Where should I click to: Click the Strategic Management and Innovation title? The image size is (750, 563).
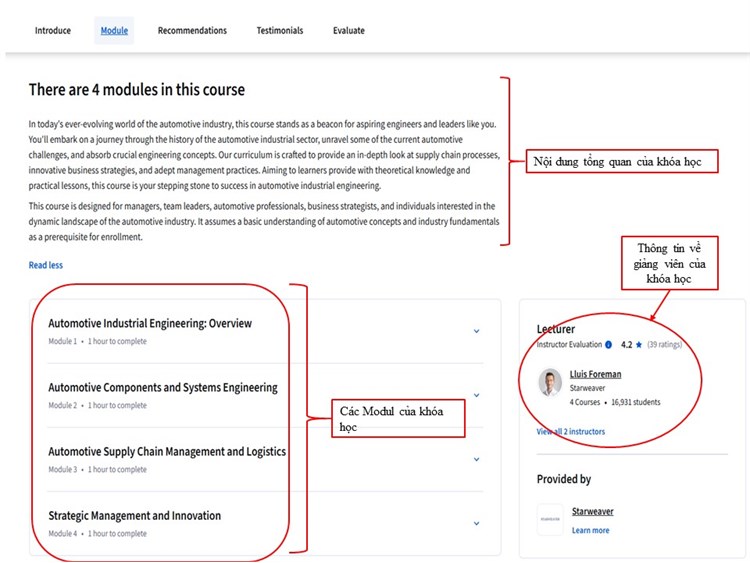(134, 516)
